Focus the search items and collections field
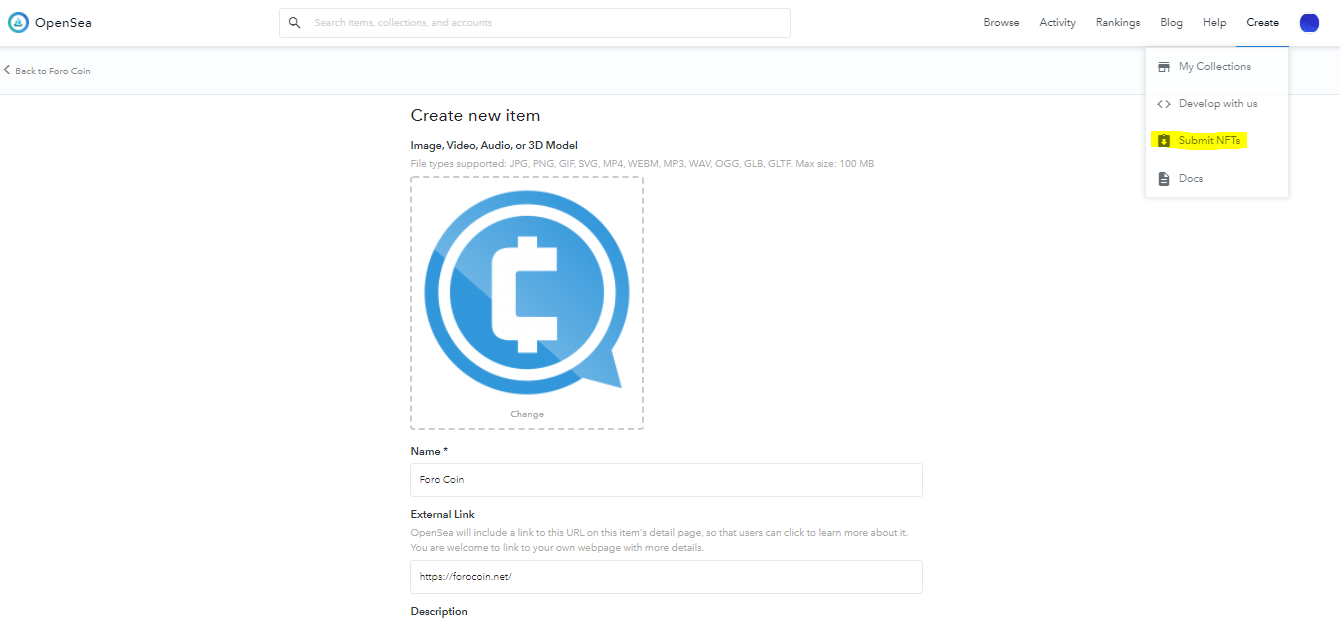 tap(535, 23)
